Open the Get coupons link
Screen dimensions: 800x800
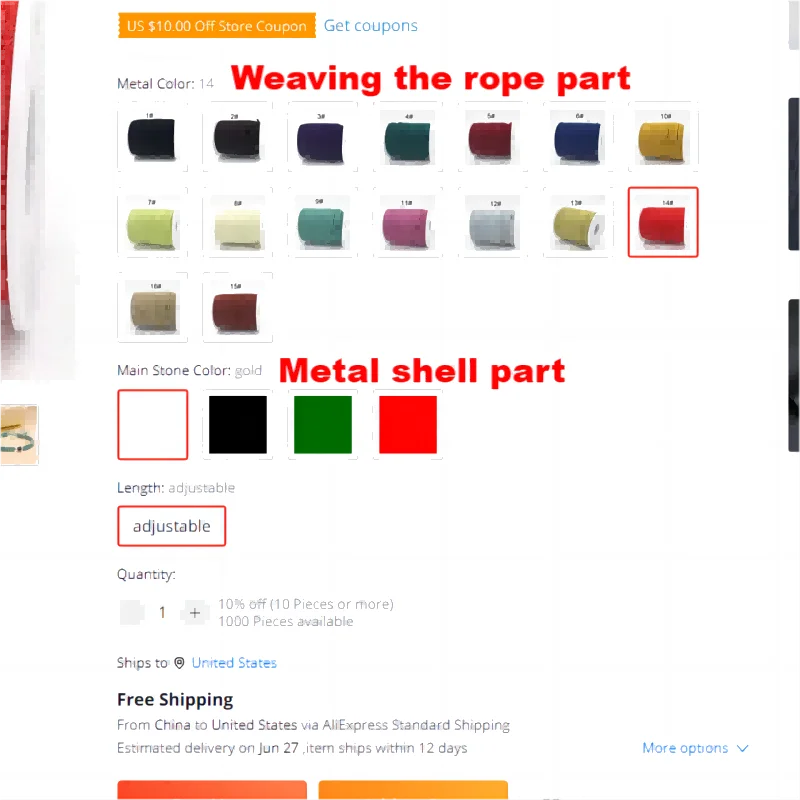click(371, 26)
